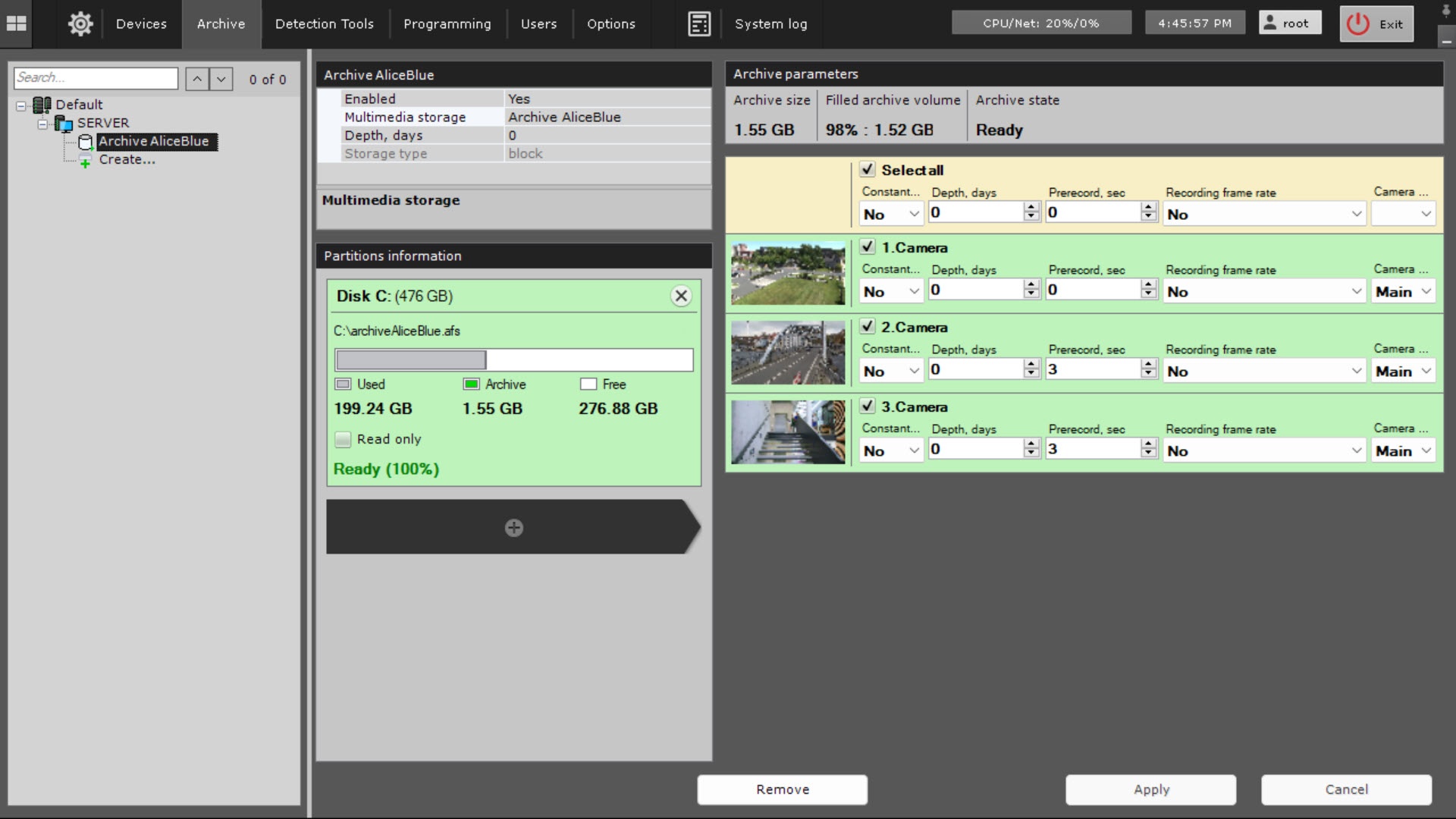1456x819 pixels.
Task: Click the Remove button
Action: (x=782, y=789)
